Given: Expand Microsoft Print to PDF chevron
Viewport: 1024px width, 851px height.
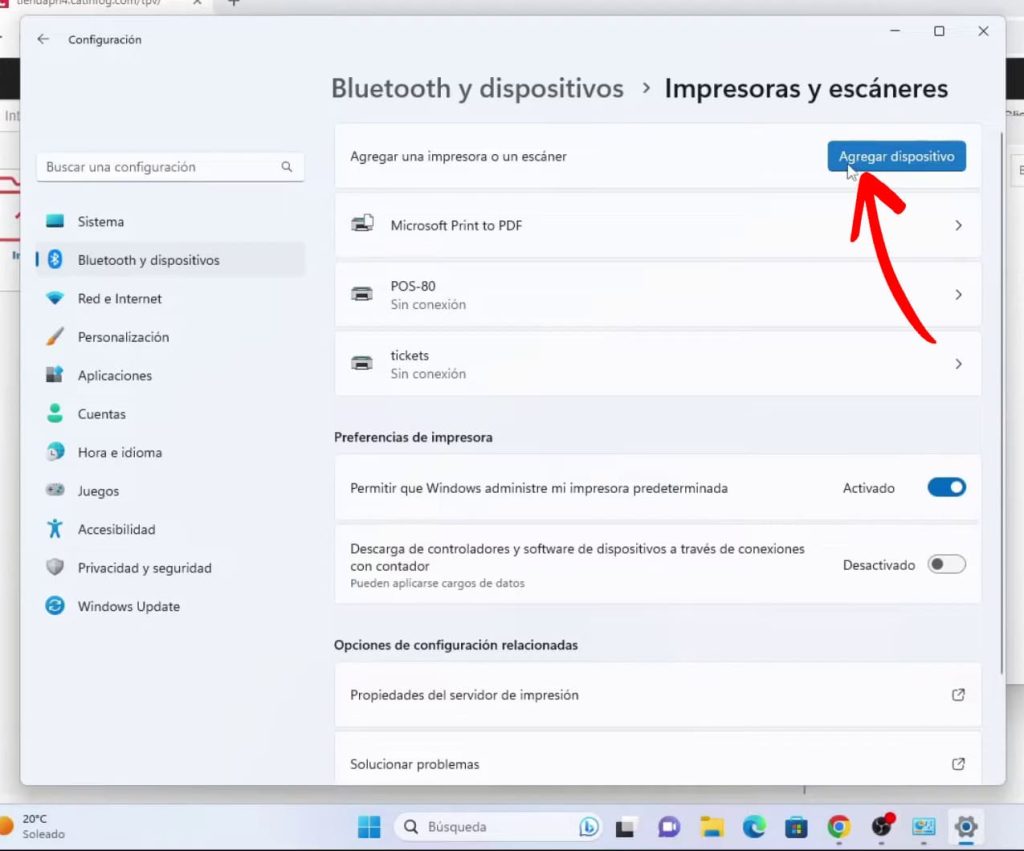Looking at the screenshot, I should 957,226.
